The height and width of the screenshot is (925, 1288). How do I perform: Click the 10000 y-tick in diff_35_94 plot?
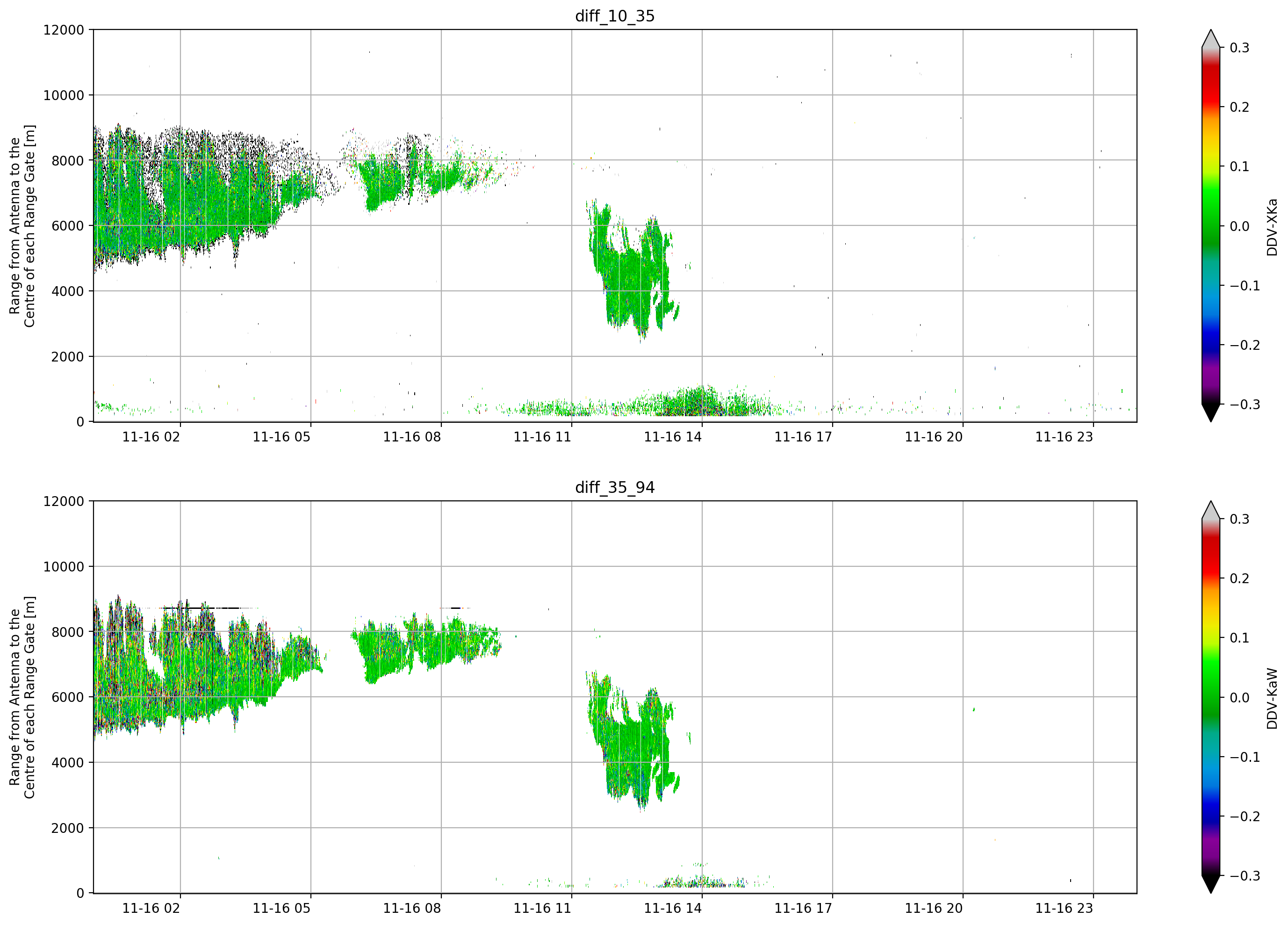click(64, 567)
